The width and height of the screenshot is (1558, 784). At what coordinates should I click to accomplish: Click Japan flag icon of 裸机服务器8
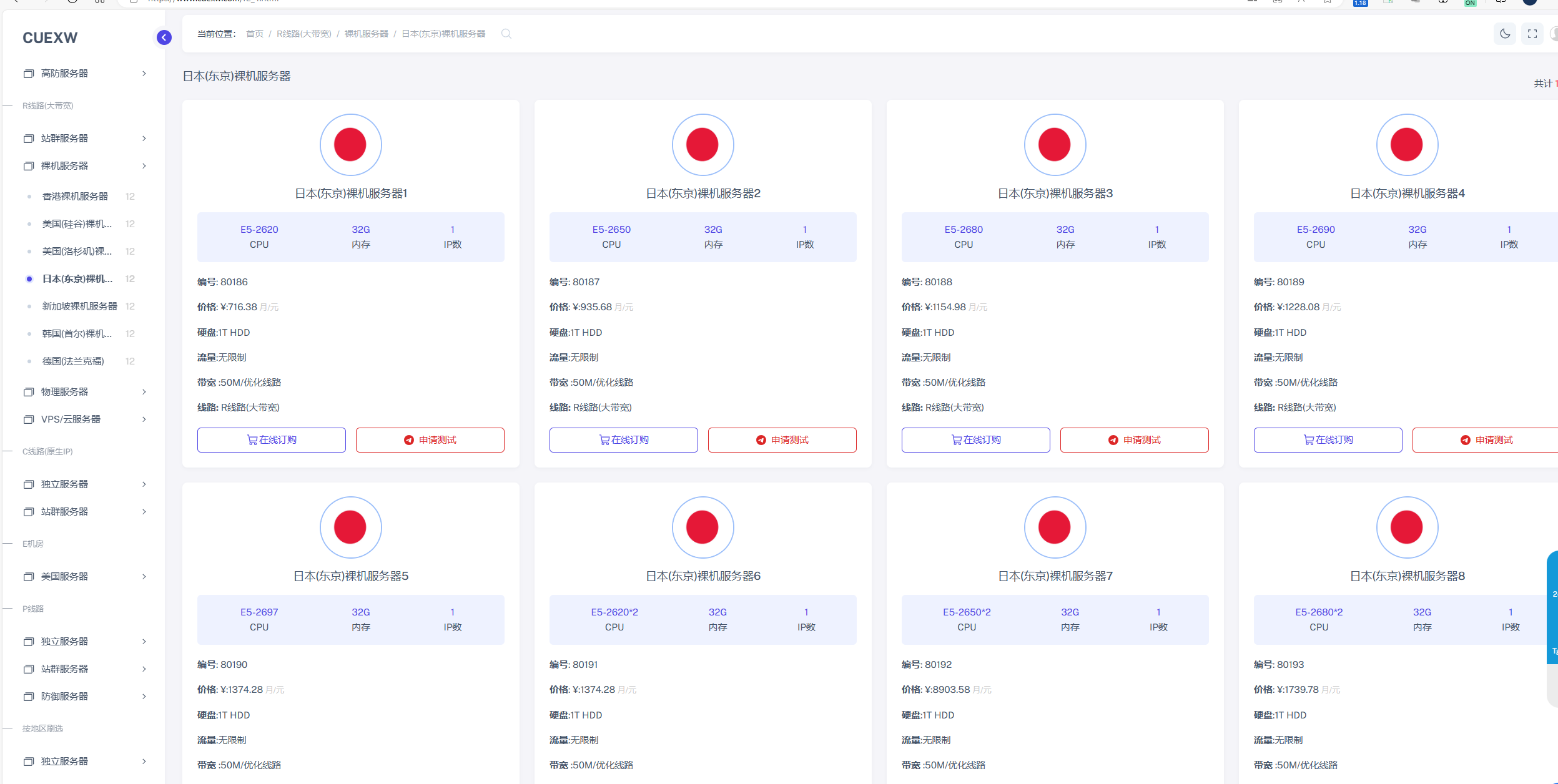coord(1408,527)
